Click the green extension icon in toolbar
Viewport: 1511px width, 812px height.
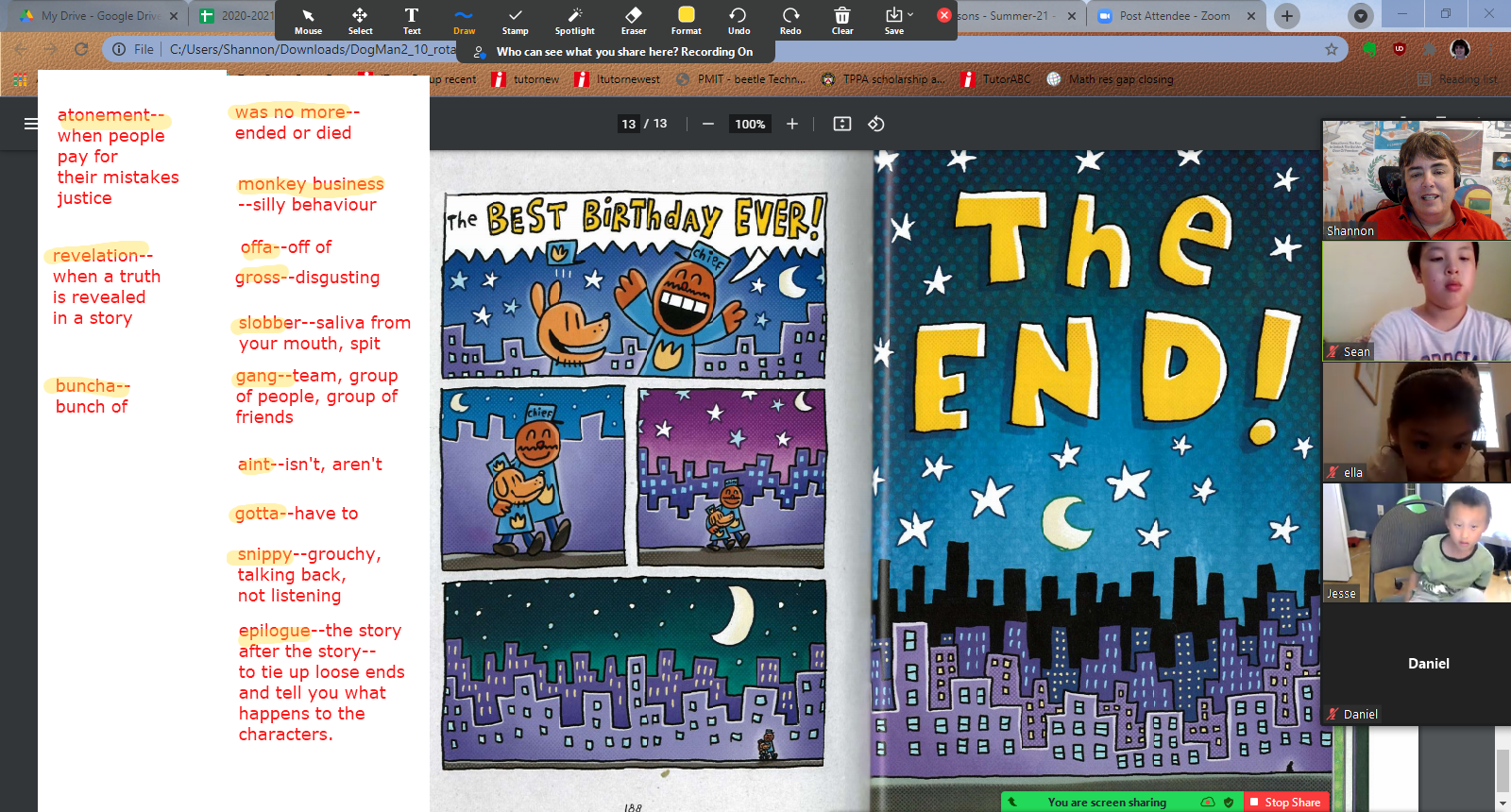[1369, 49]
